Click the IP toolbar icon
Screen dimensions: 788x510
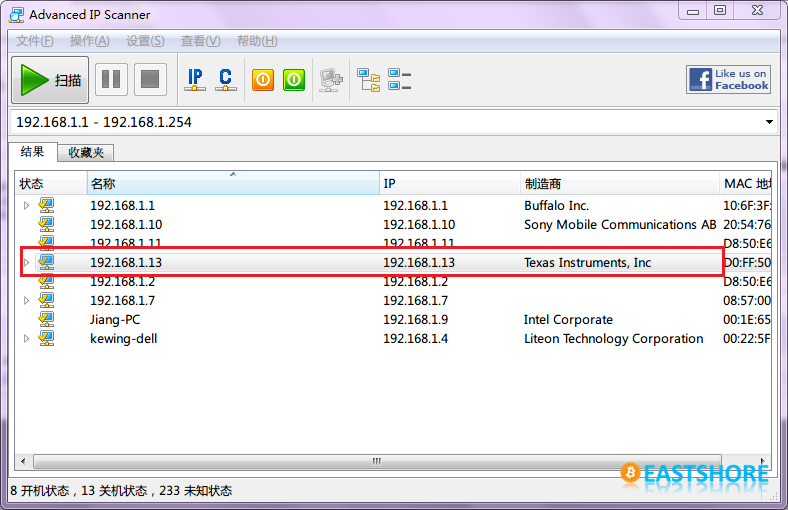click(195, 80)
